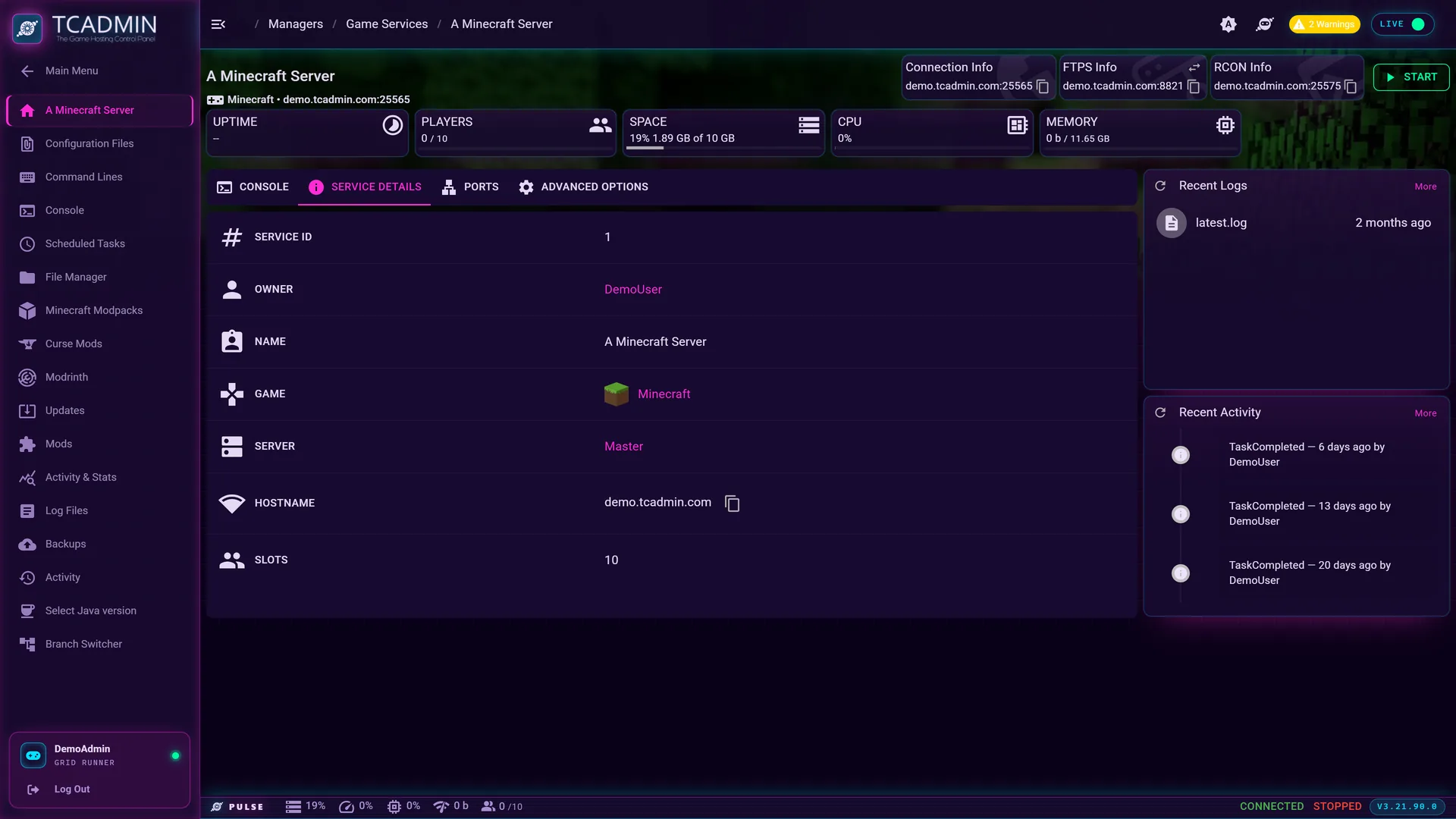Copy the FTPS Info address
Screen dimensions: 1456x819
click(x=1194, y=86)
